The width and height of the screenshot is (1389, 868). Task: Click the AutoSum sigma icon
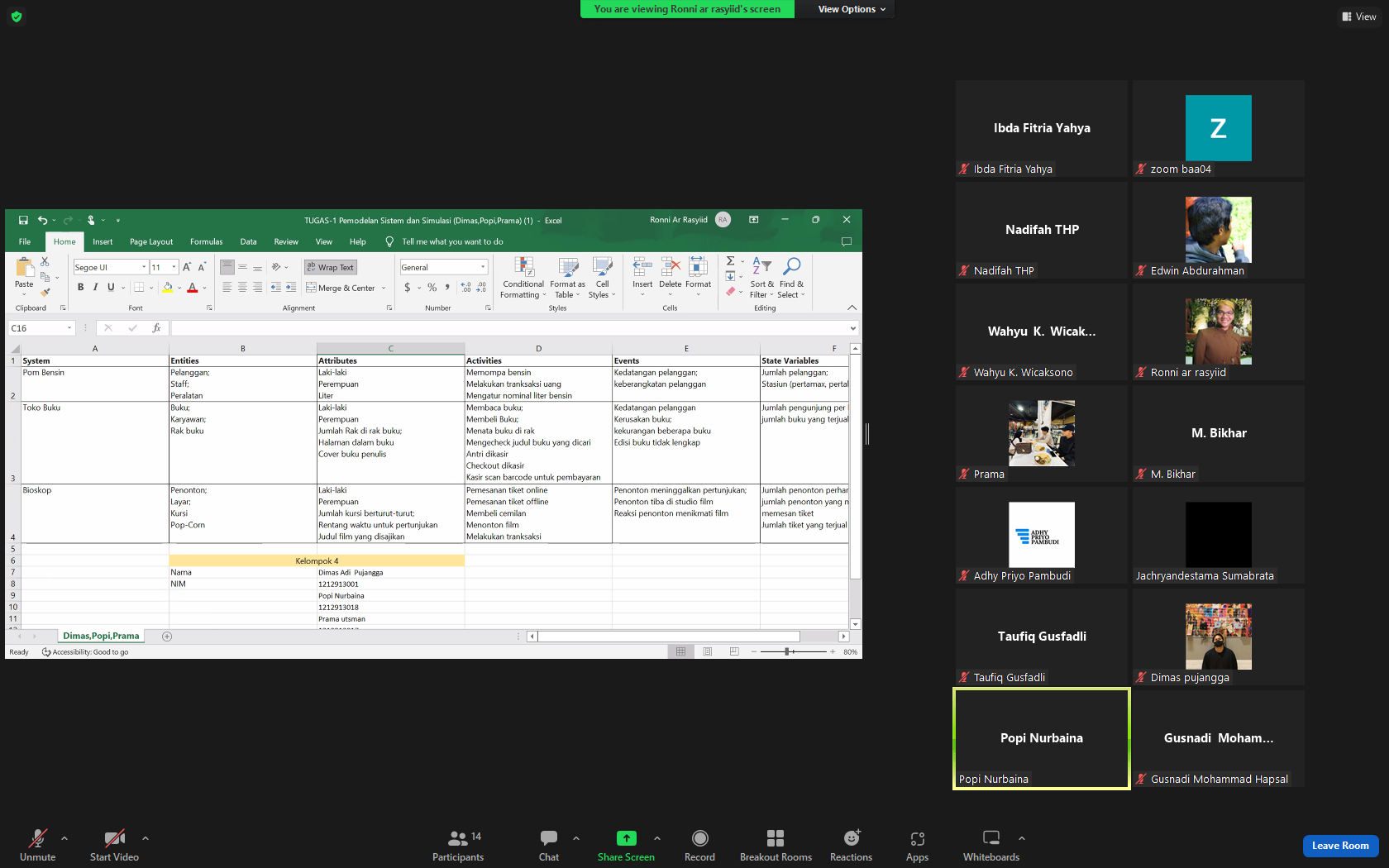pos(730,261)
